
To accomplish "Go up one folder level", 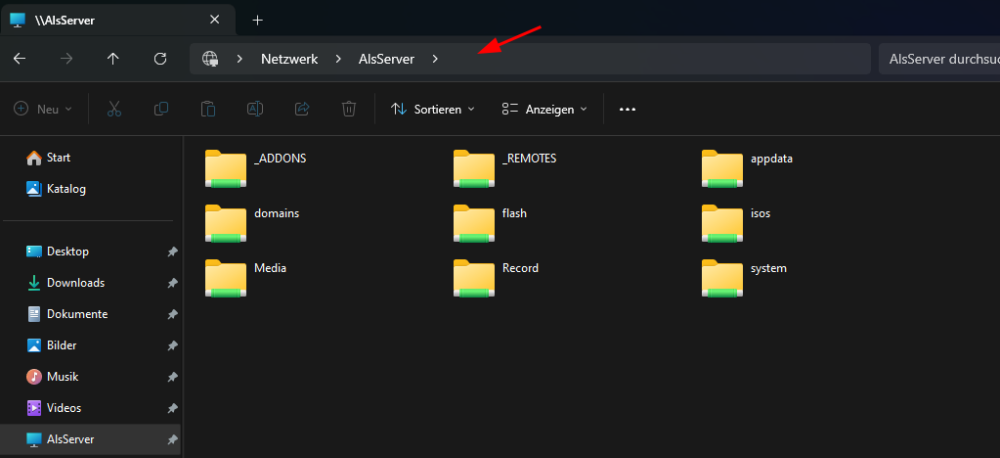I will click(x=113, y=59).
